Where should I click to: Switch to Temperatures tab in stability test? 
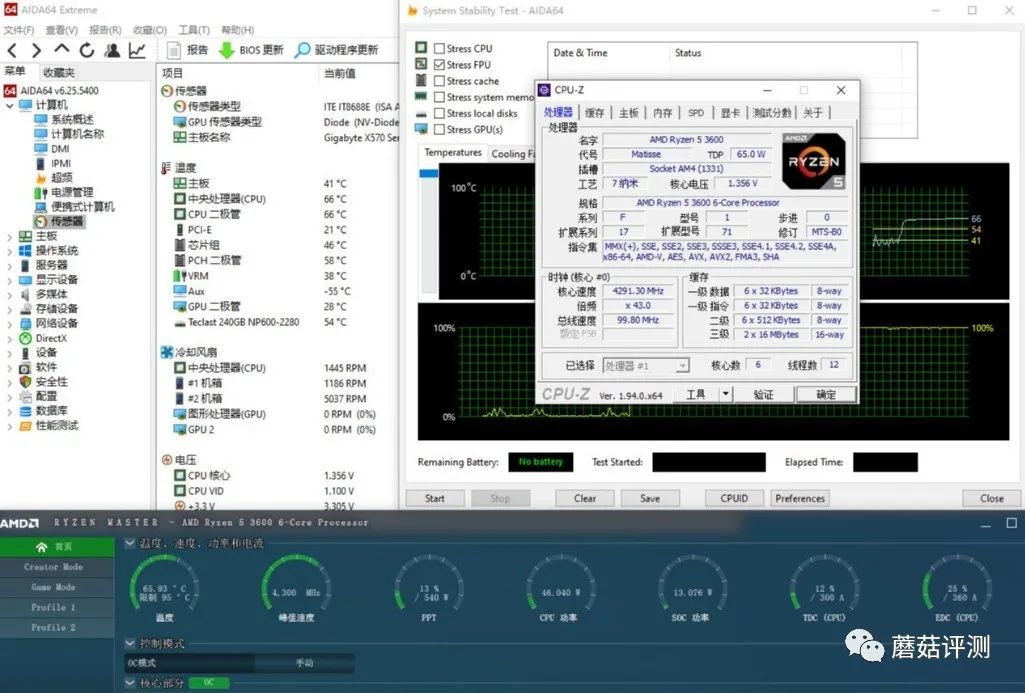coord(452,152)
